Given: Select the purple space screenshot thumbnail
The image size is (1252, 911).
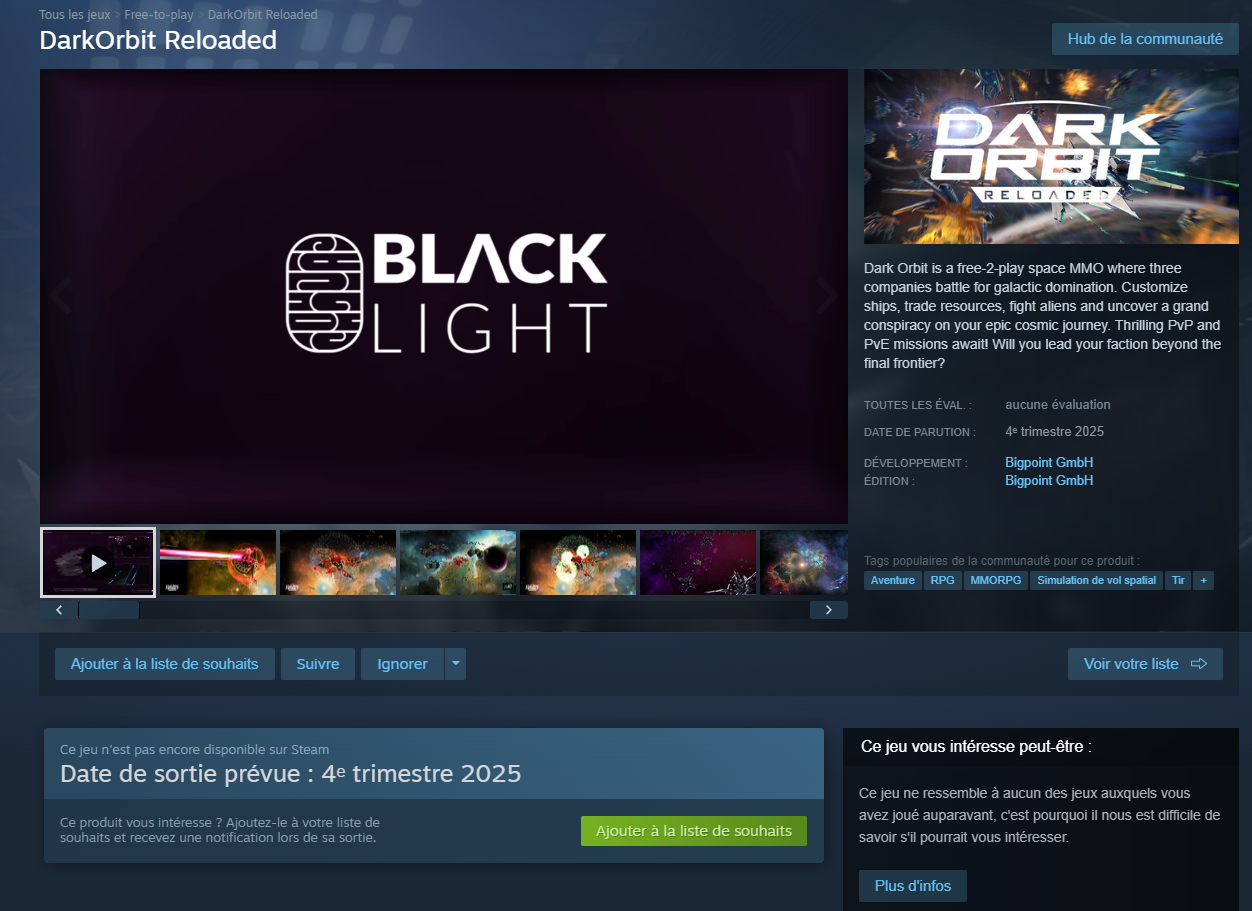Looking at the screenshot, I should pos(698,562).
